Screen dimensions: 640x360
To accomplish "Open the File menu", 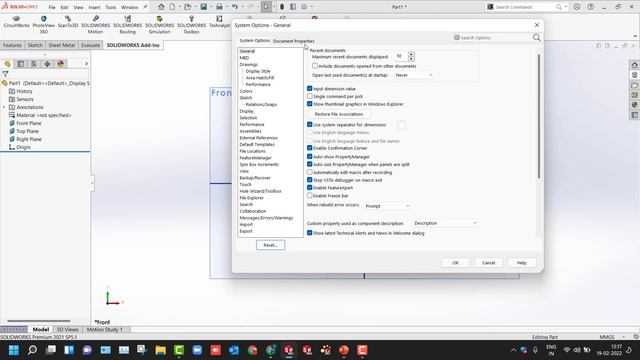I will pyautogui.click(x=52, y=7).
